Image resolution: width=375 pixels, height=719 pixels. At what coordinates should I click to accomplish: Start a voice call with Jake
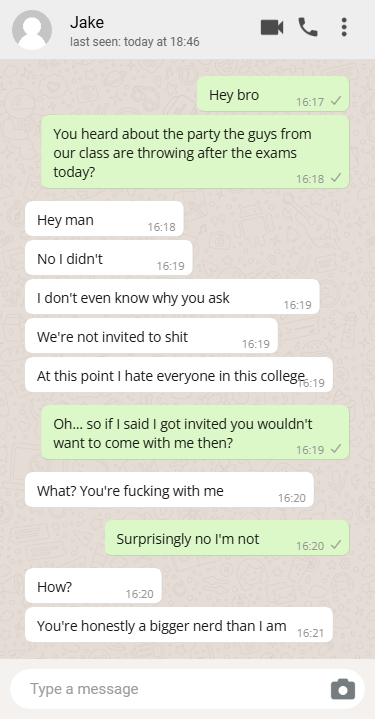coord(308,27)
